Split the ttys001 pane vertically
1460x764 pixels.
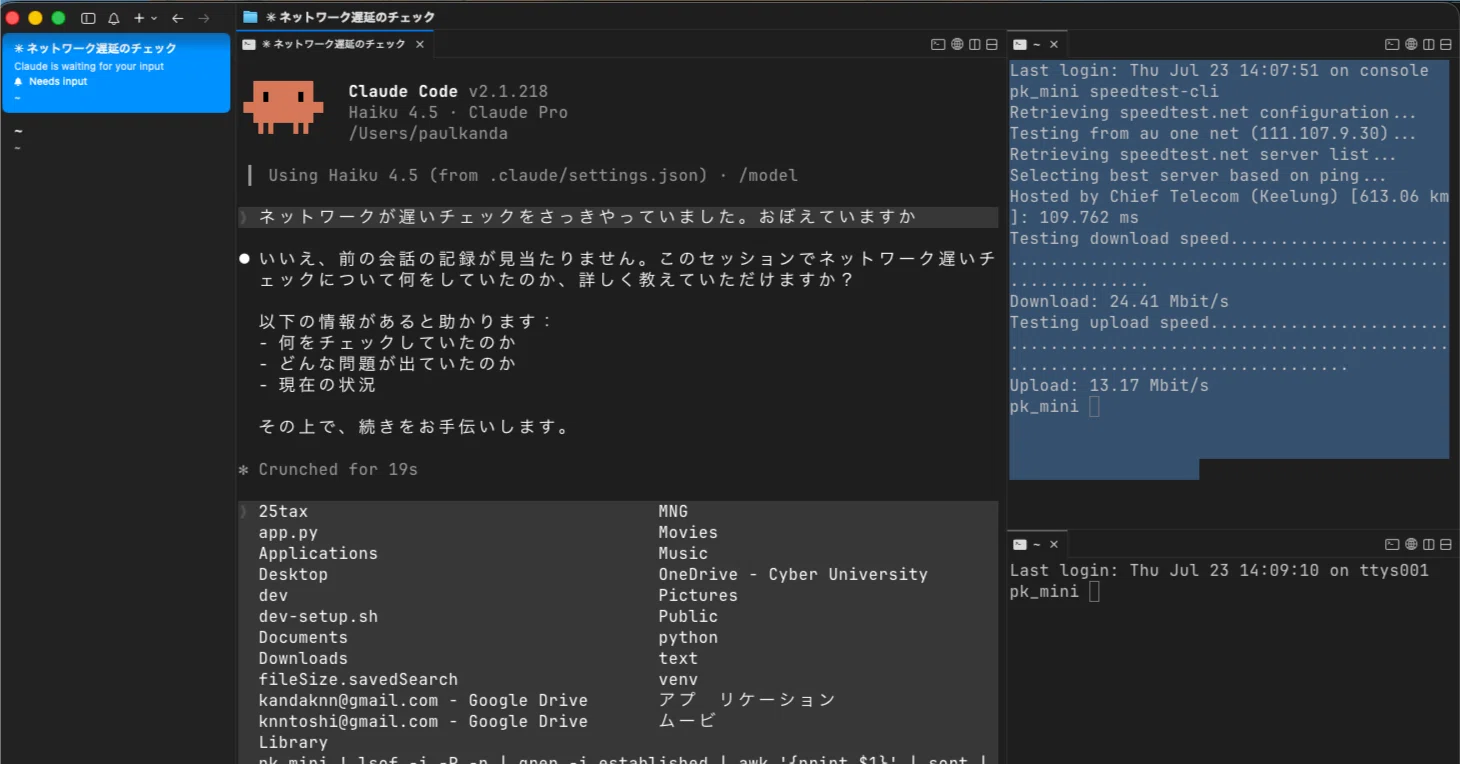click(x=1429, y=544)
